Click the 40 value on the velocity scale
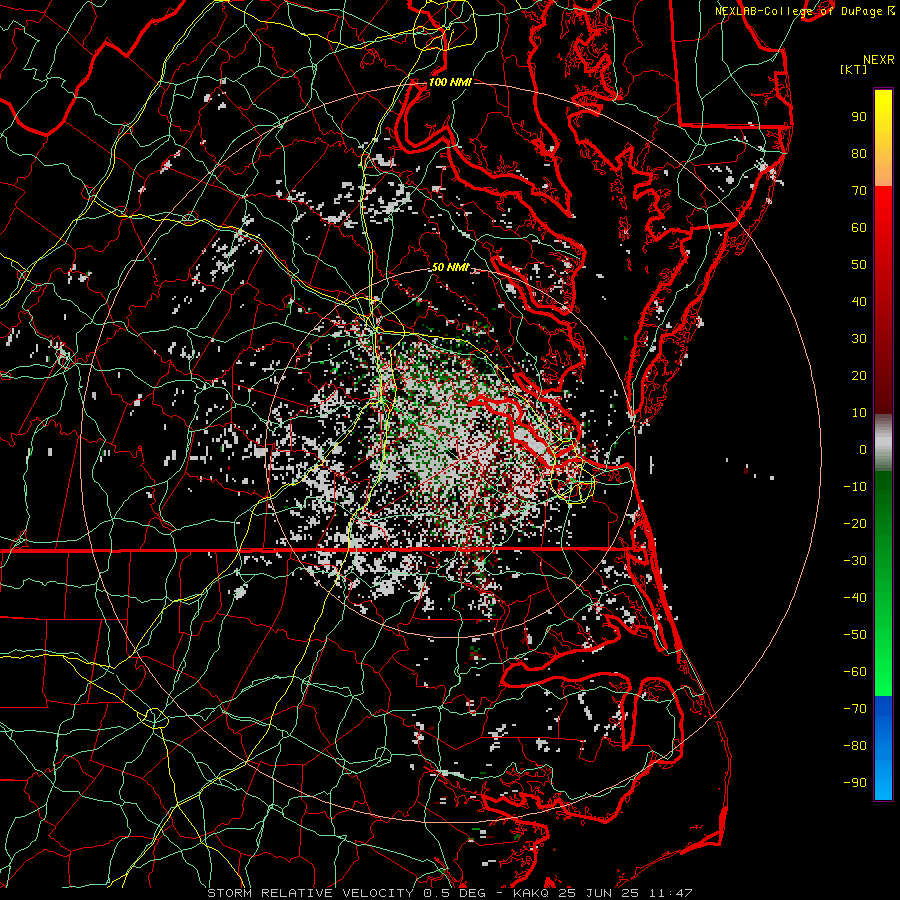900x900 pixels. coord(859,302)
